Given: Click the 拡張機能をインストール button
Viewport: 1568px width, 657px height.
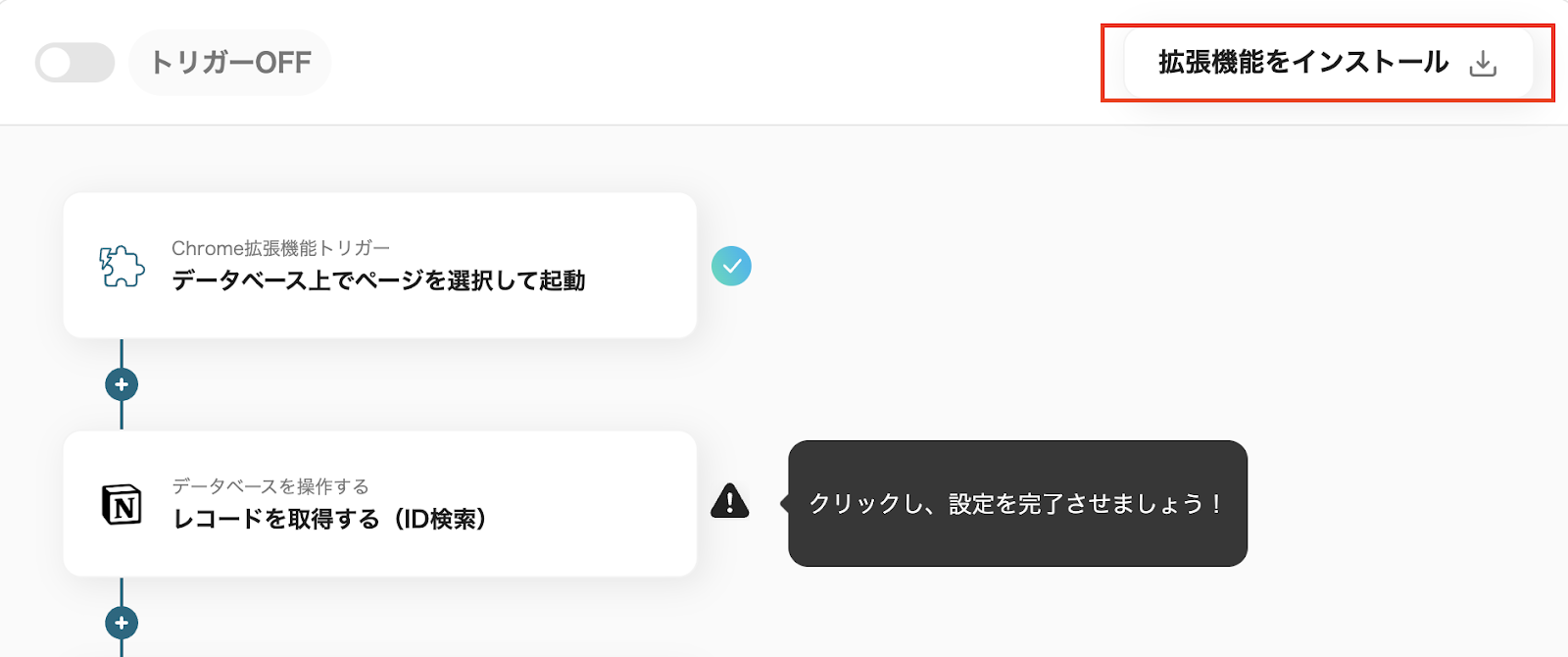Looking at the screenshot, I should tap(1303, 63).
